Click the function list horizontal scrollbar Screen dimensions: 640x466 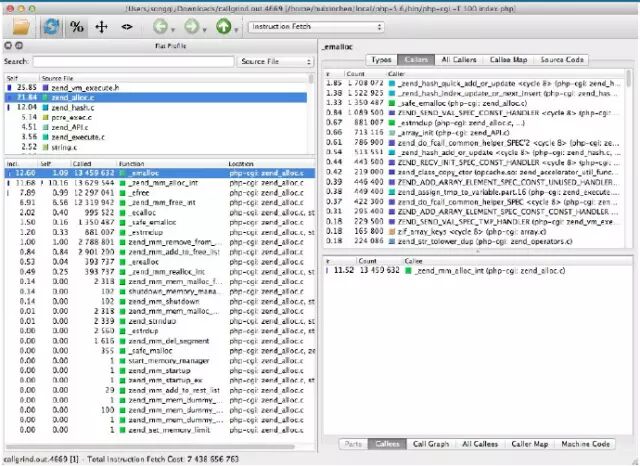tap(150, 447)
